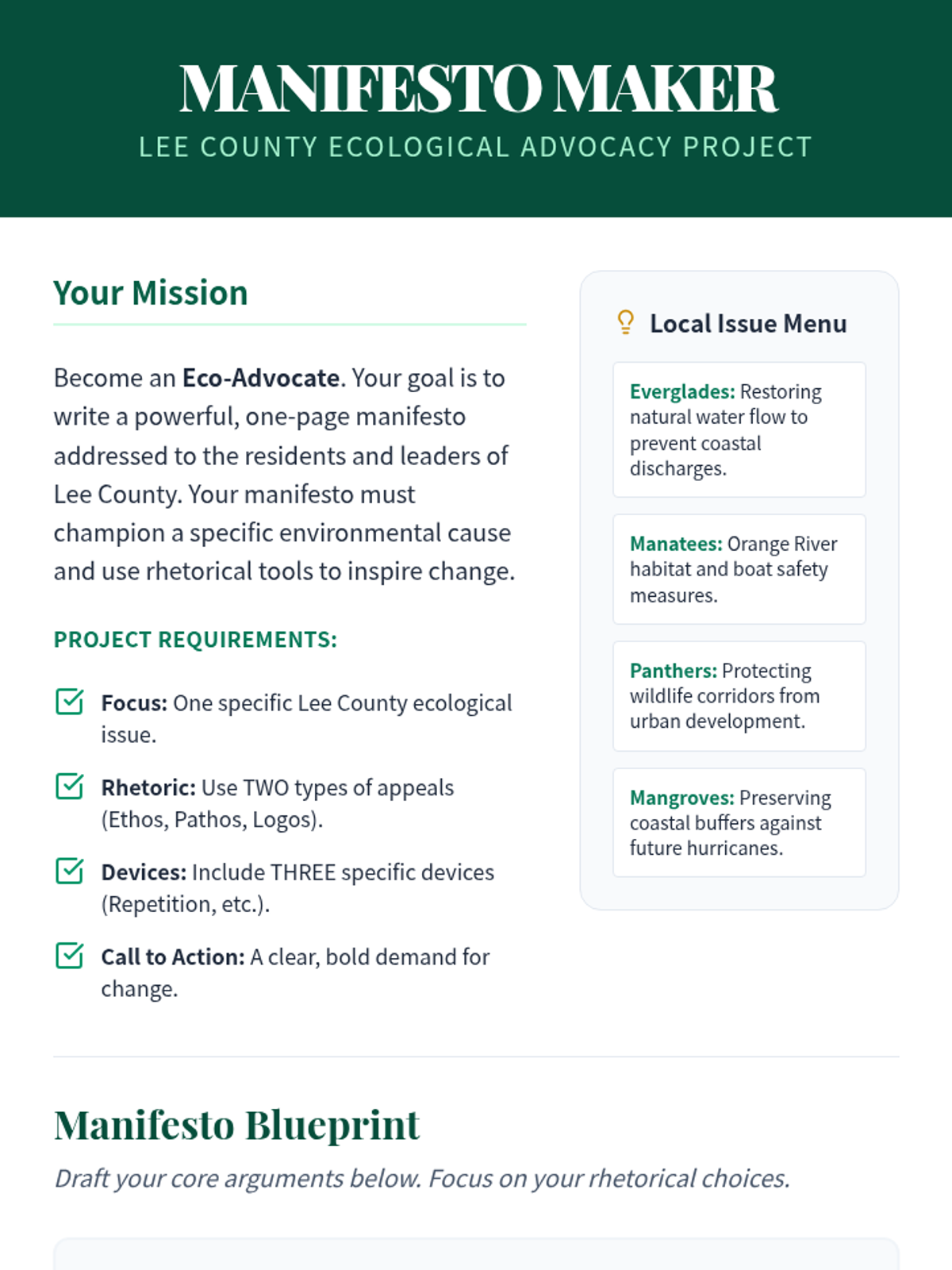
Task: Click the lightbulb icon beside Local Issue Menu
Action: click(625, 322)
